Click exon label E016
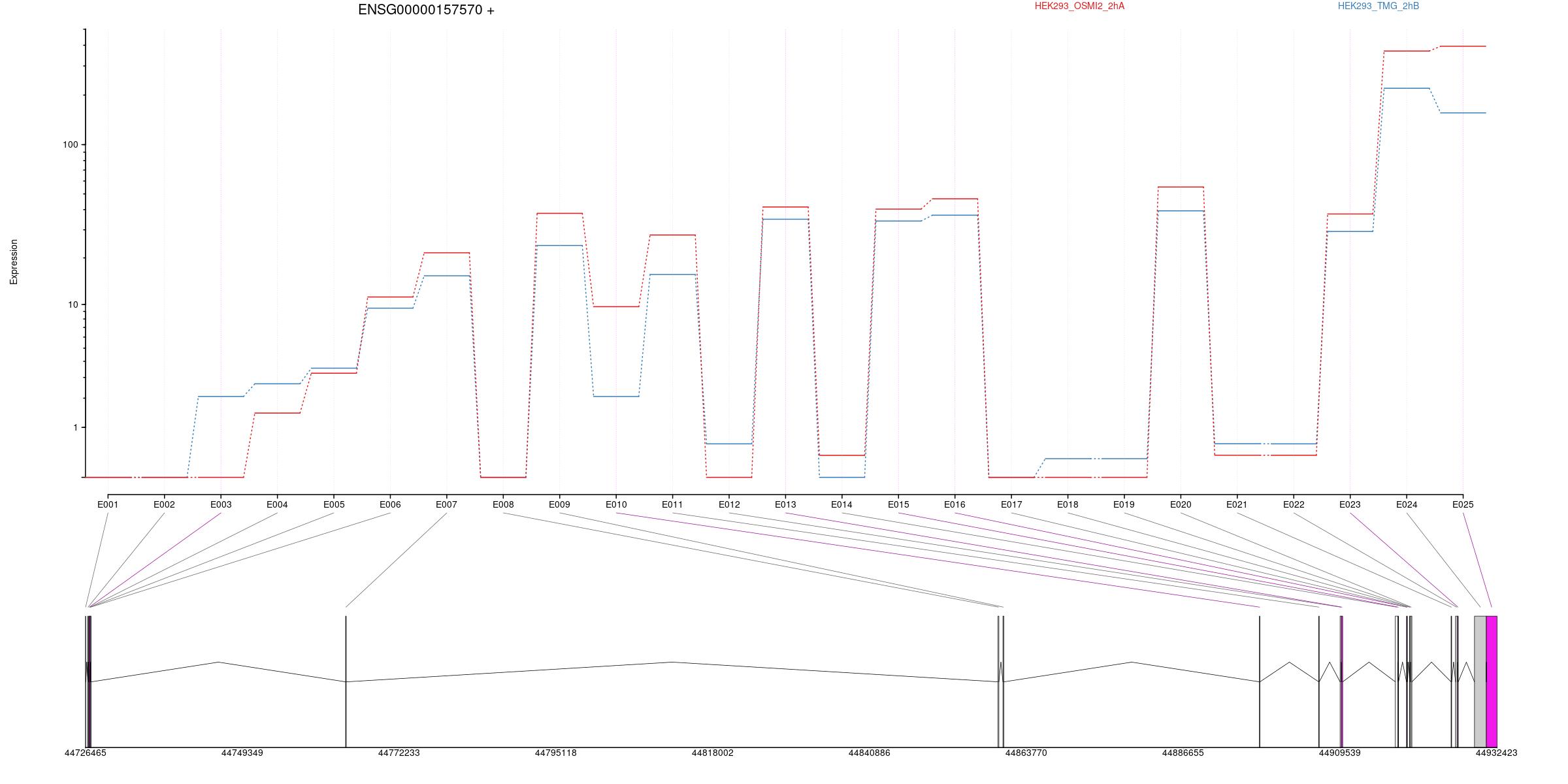The width and height of the screenshot is (1568, 784). 955,504
